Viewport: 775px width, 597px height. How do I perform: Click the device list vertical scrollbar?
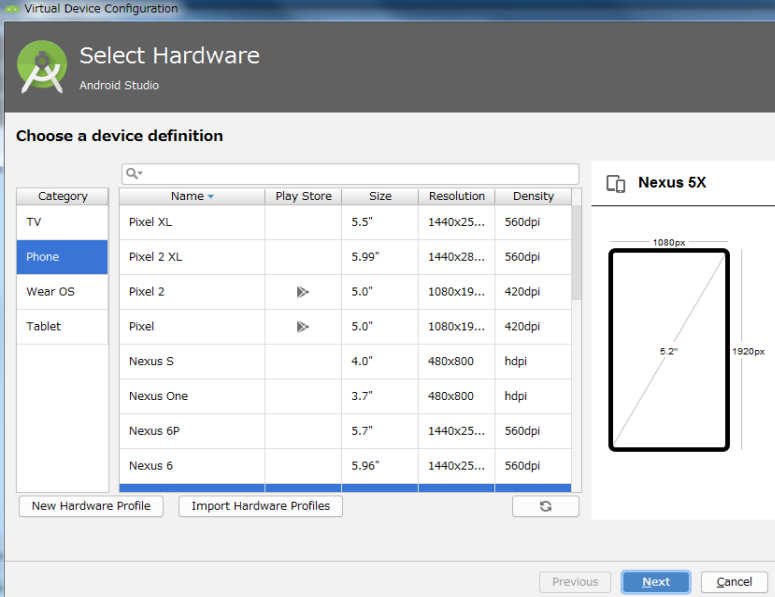coord(576,252)
